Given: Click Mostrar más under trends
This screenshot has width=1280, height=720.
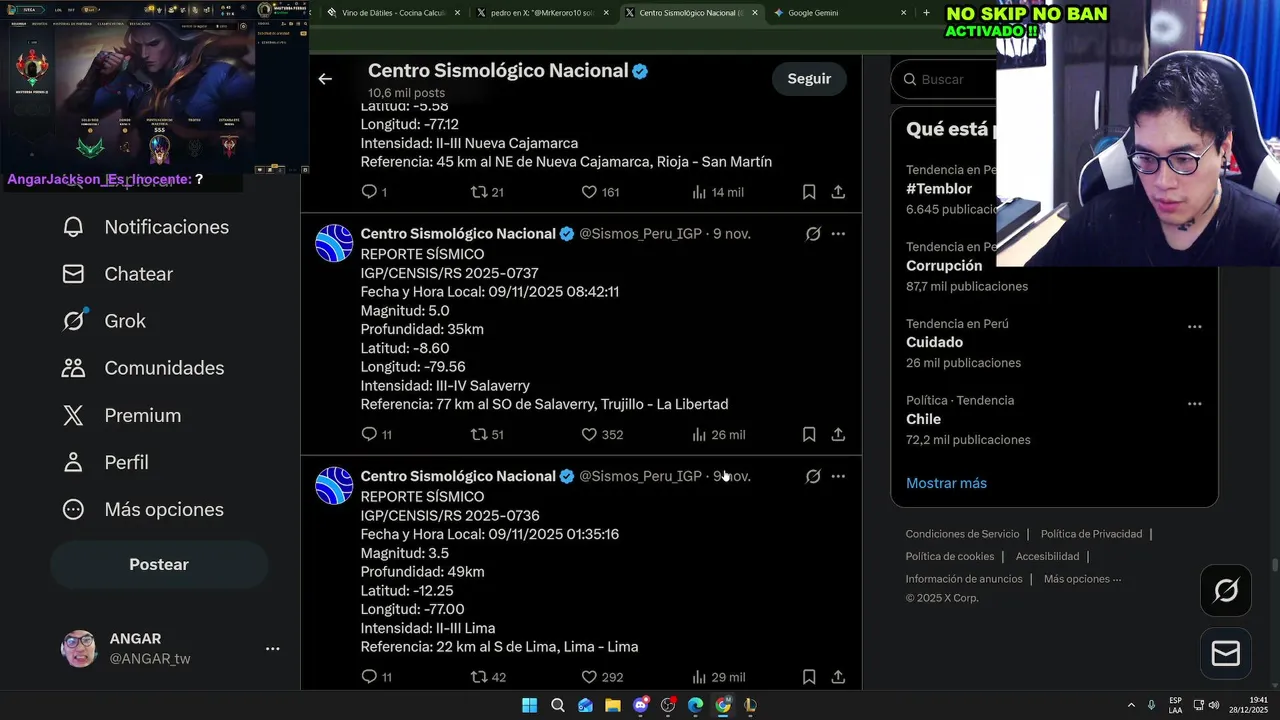Looking at the screenshot, I should pyautogui.click(x=946, y=483).
